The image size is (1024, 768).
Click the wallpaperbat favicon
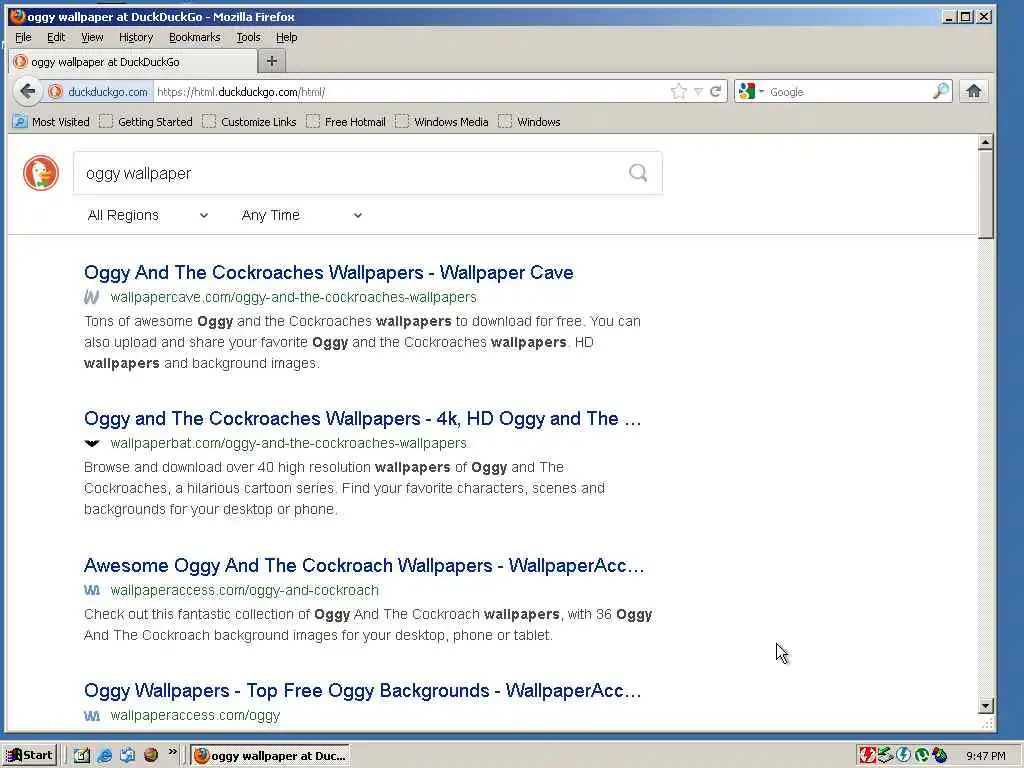point(91,443)
